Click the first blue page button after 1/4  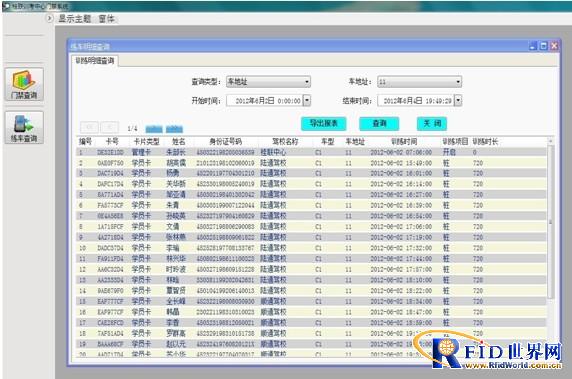pyautogui.click(x=154, y=129)
